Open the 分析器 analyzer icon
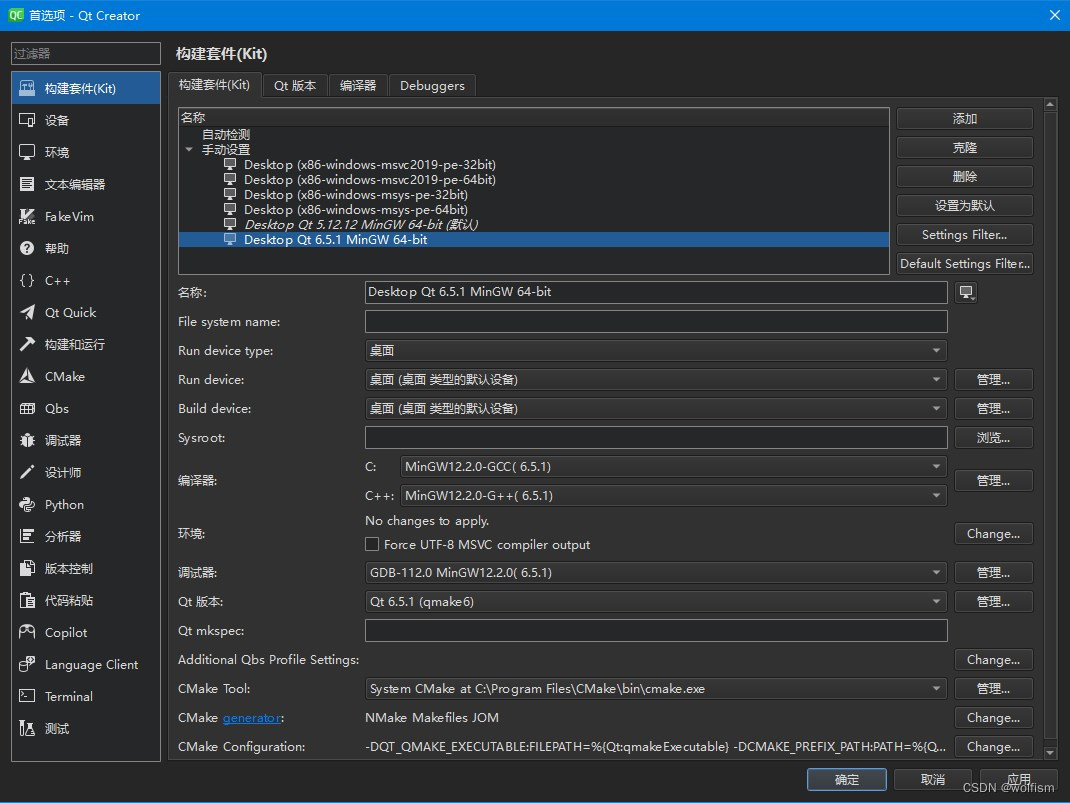Viewport: 1070px width, 803px height. coord(27,536)
